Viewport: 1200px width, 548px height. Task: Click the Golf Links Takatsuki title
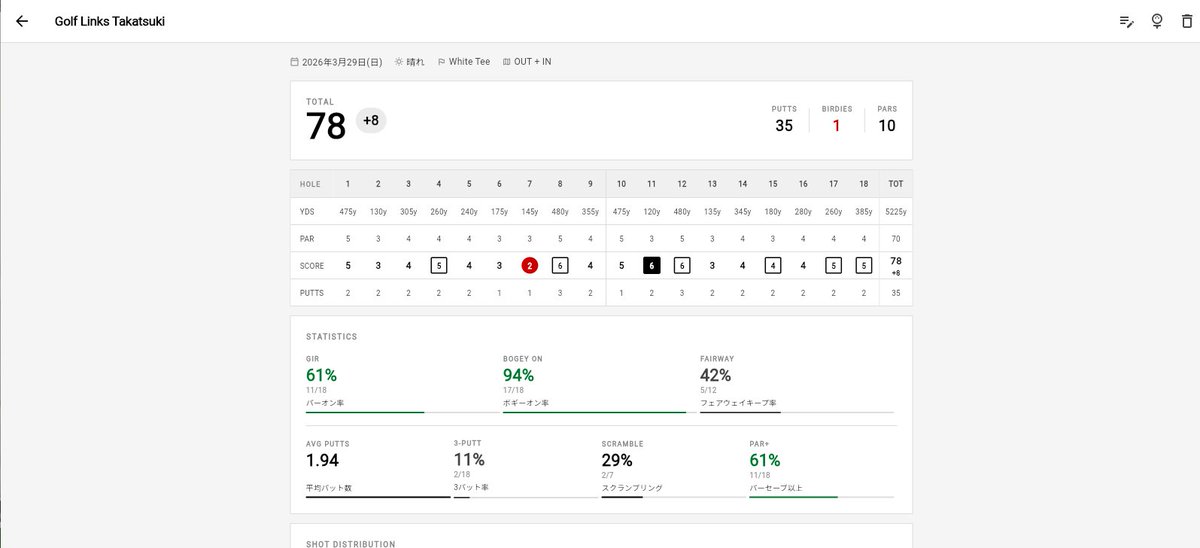coord(110,21)
